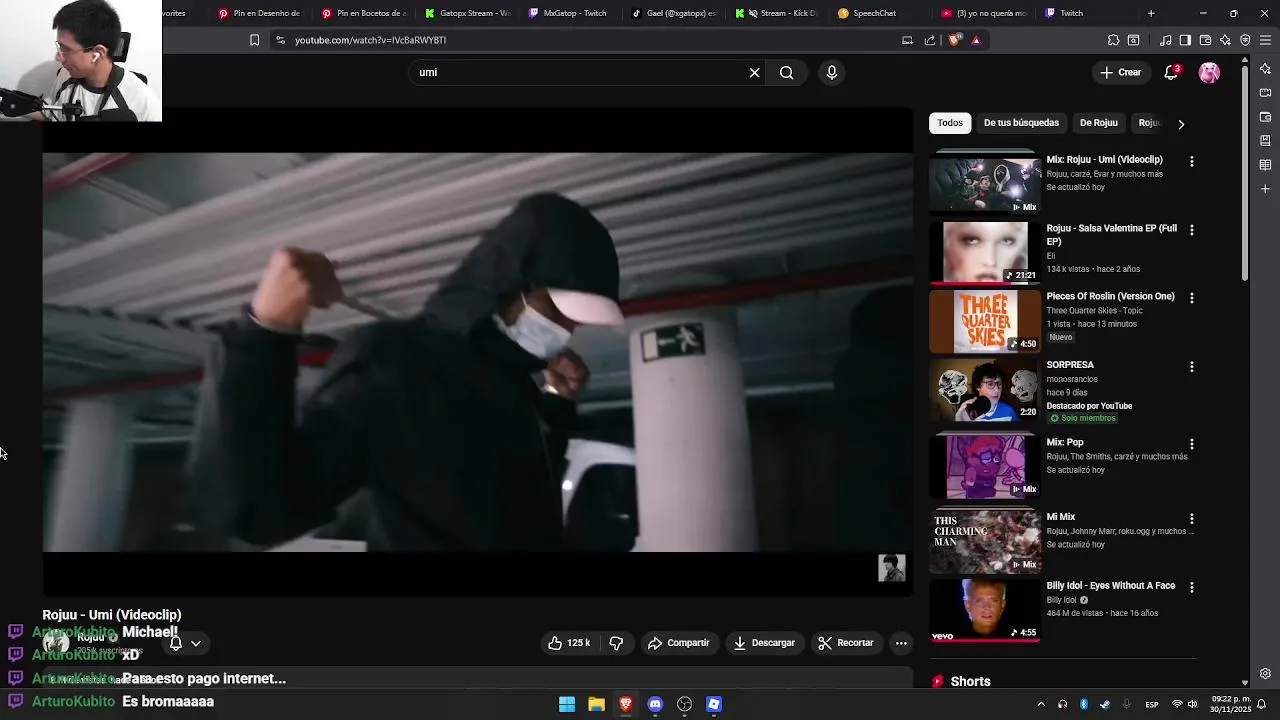Open options for Pieces Of Roslin video

(x=1191, y=298)
